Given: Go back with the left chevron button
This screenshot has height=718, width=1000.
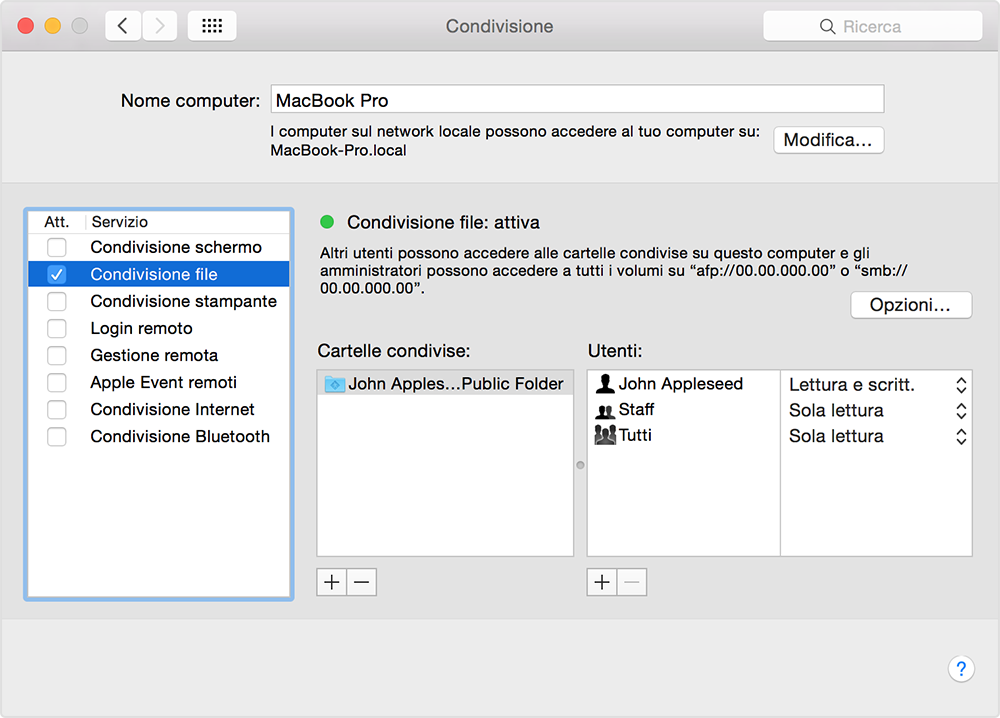Looking at the screenshot, I should 123,26.
